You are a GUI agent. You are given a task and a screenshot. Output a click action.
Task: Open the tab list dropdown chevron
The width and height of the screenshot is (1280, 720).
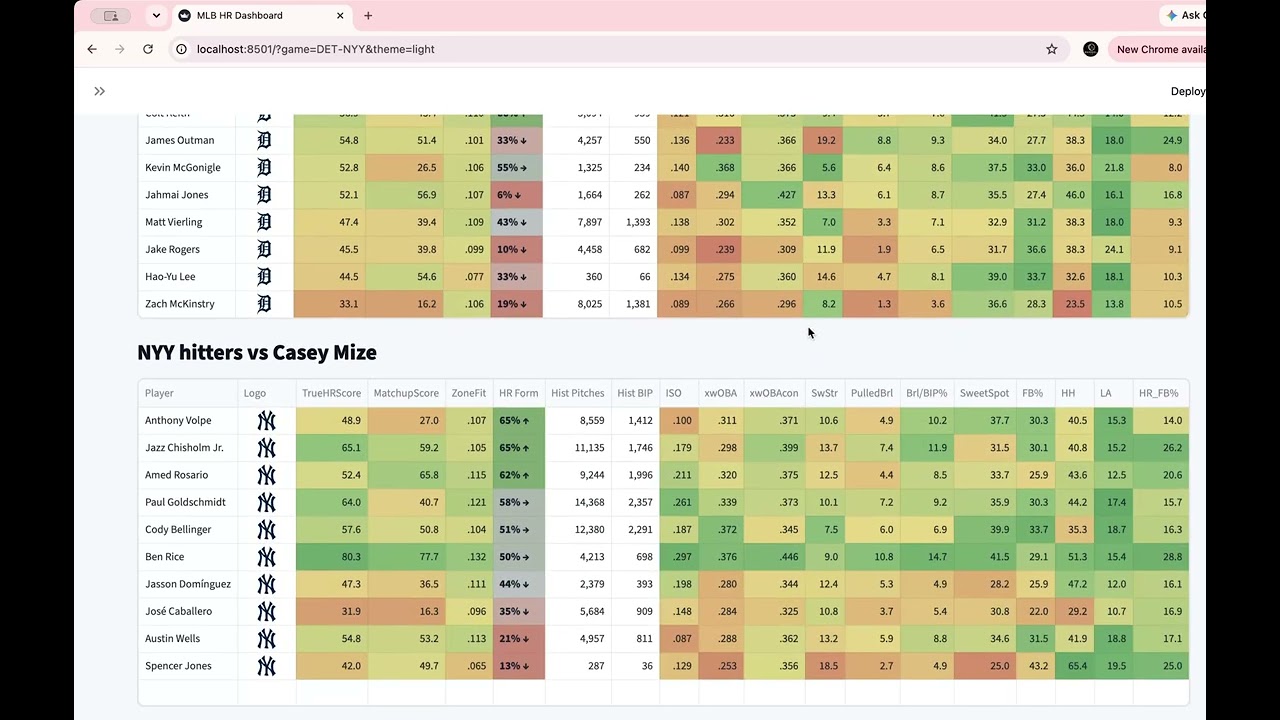(156, 16)
